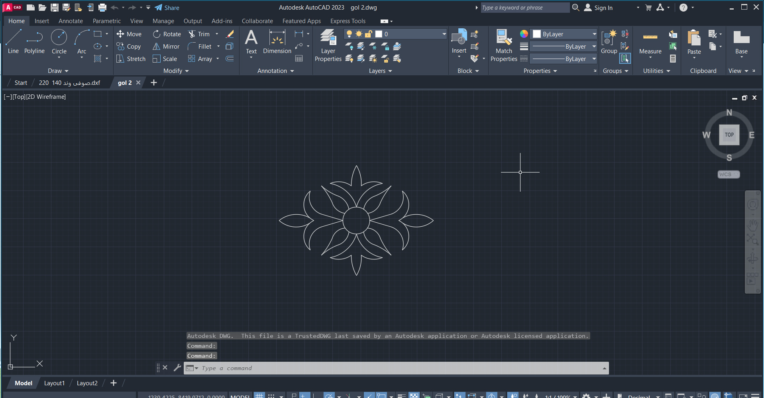This screenshot has width=764, height=398.
Task: Open the Measure utility
Action: point(650,42)
